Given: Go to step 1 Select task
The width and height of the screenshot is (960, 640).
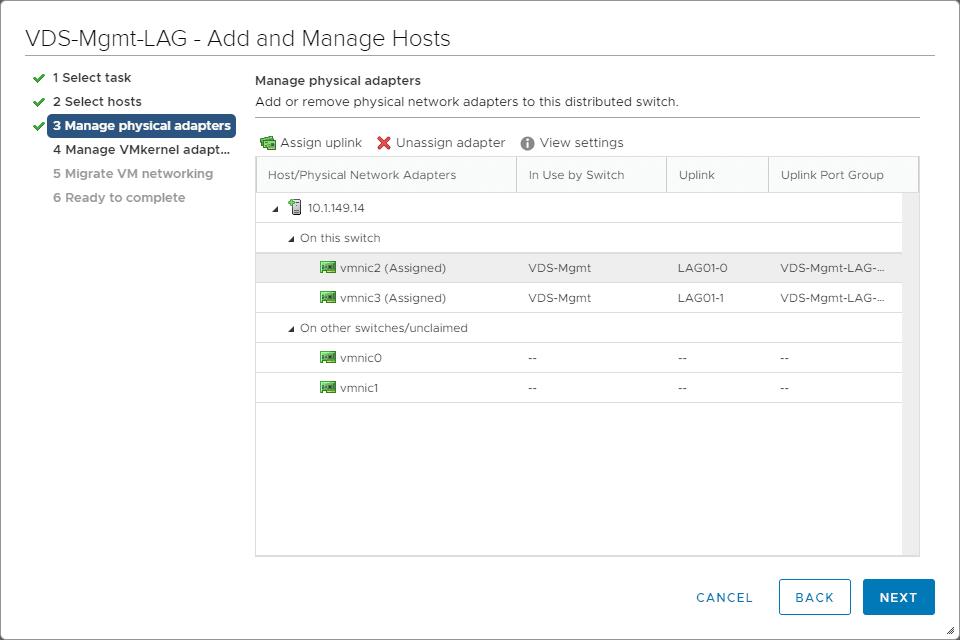Looking at the screenshot, I should click(92, 78).
